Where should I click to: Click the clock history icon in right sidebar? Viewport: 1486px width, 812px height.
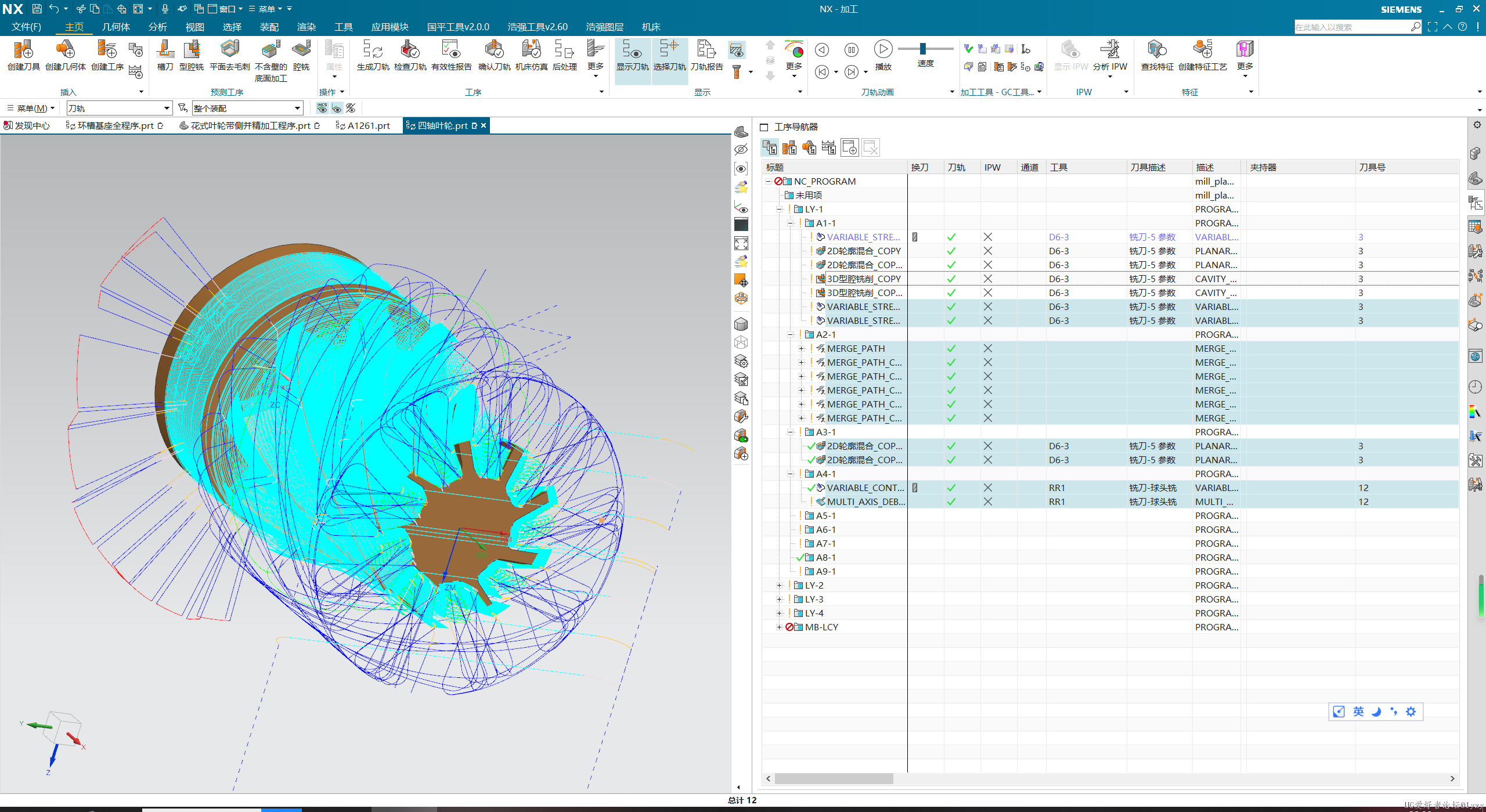pos(1475,387)
